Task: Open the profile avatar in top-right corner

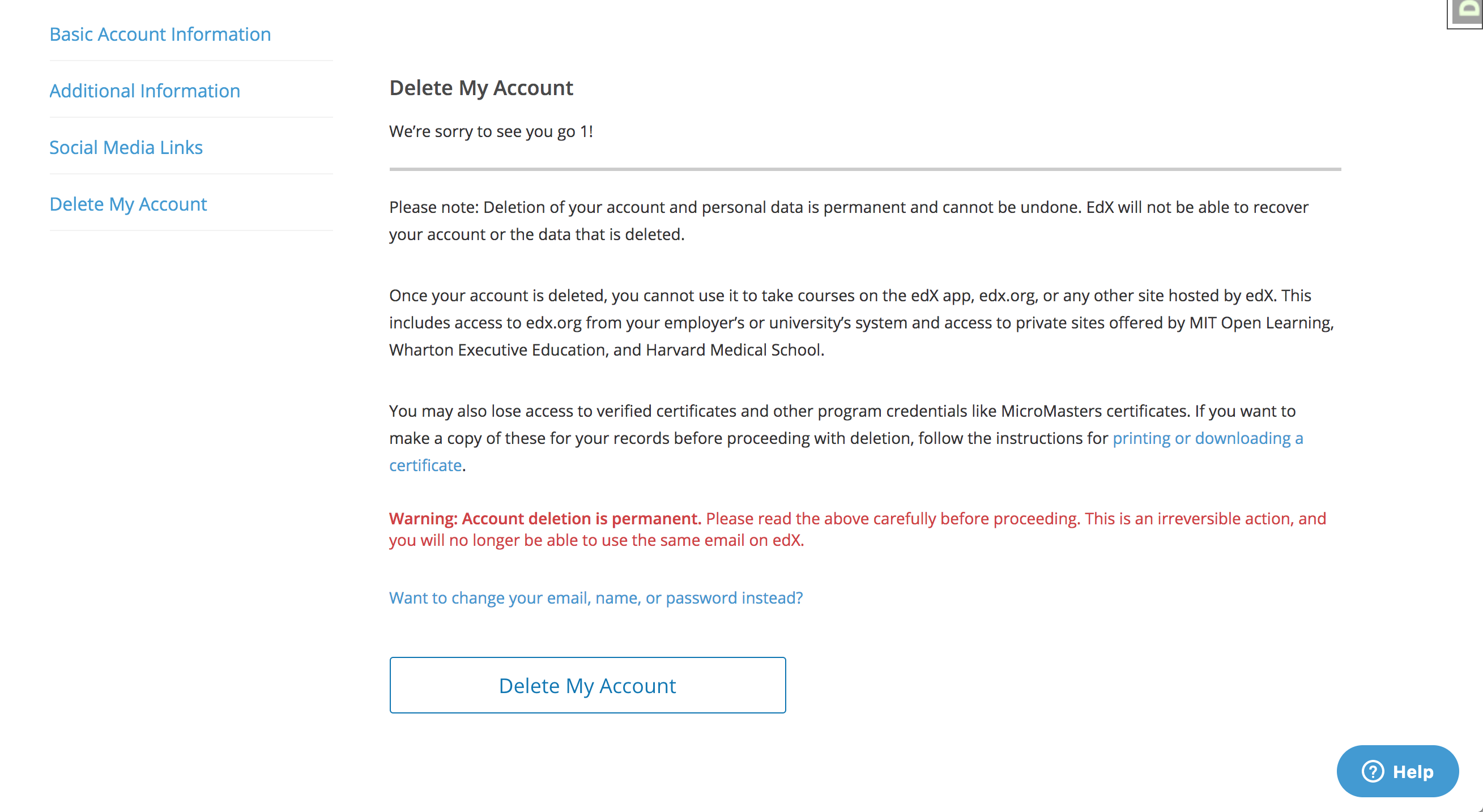Action: tap(1466, 12)
